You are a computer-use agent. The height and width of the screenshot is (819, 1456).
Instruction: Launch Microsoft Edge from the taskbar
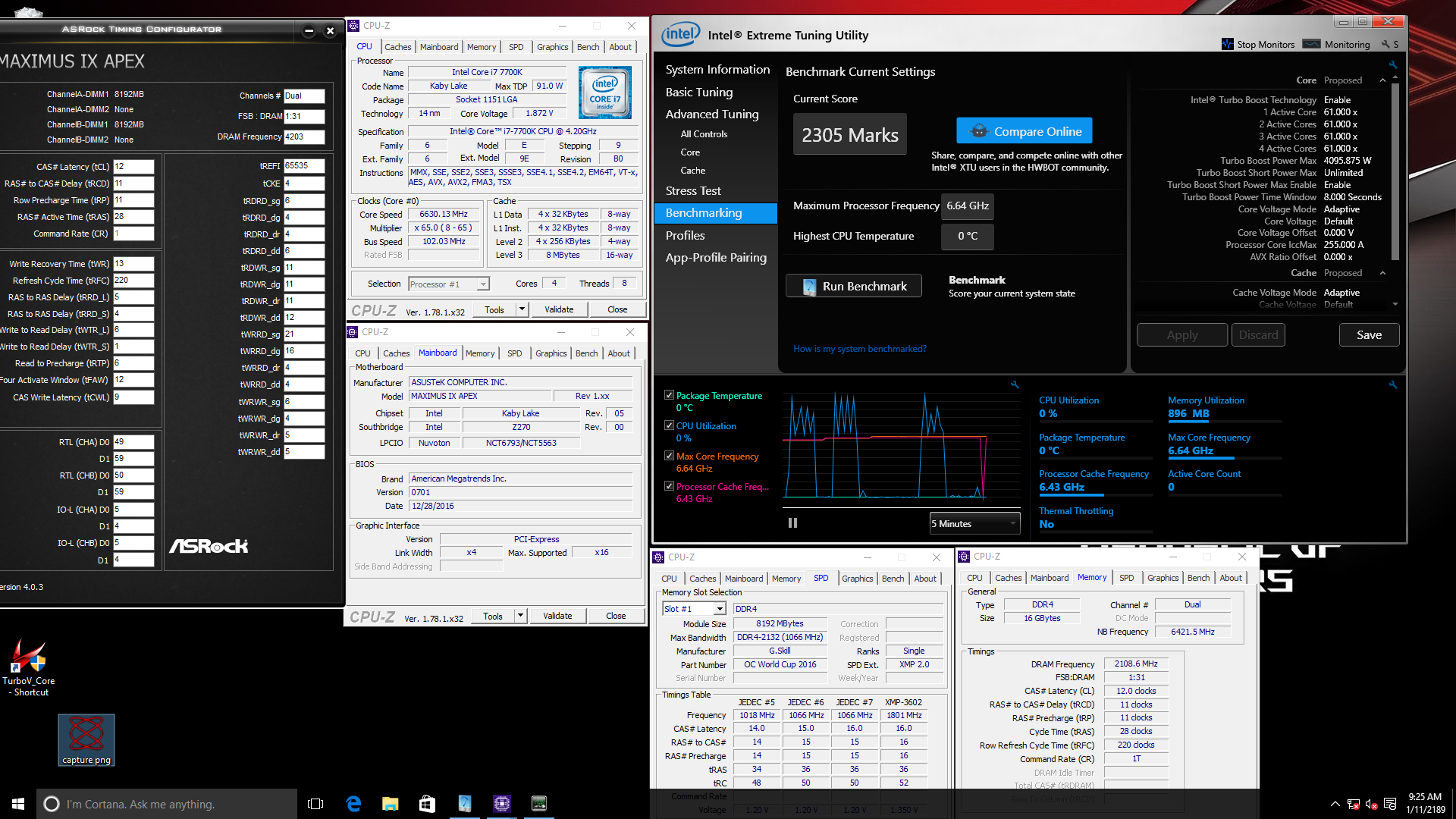(x=353, y=804)
